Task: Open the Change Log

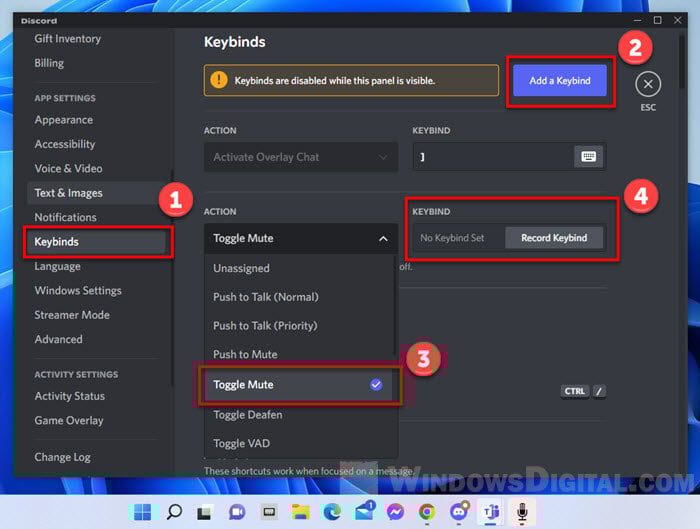Action: 62,457
